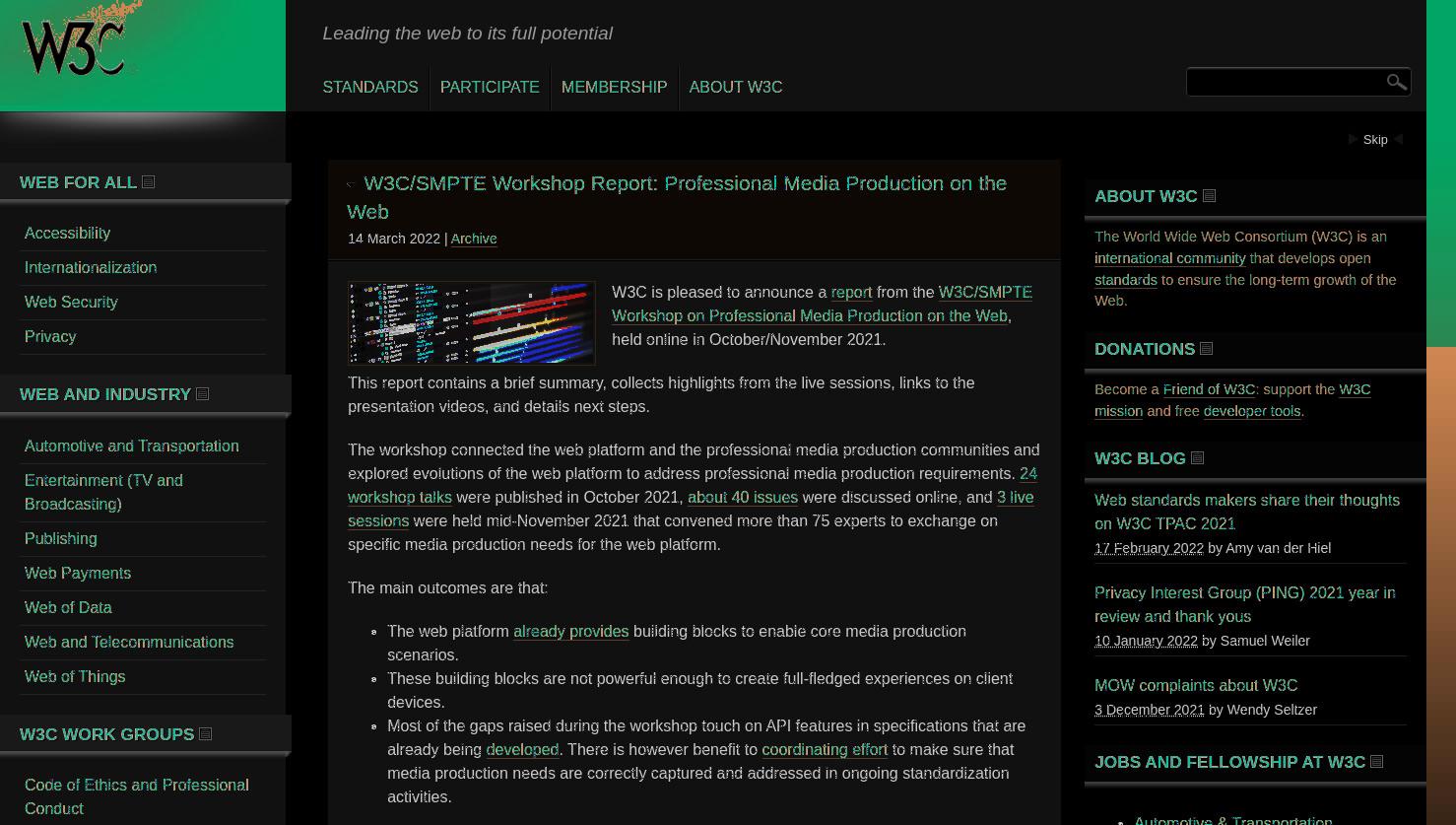Viewport: 1456px width, 825px height.
Task: Open the 'international community' link
Action: (x=1170, y=258)
